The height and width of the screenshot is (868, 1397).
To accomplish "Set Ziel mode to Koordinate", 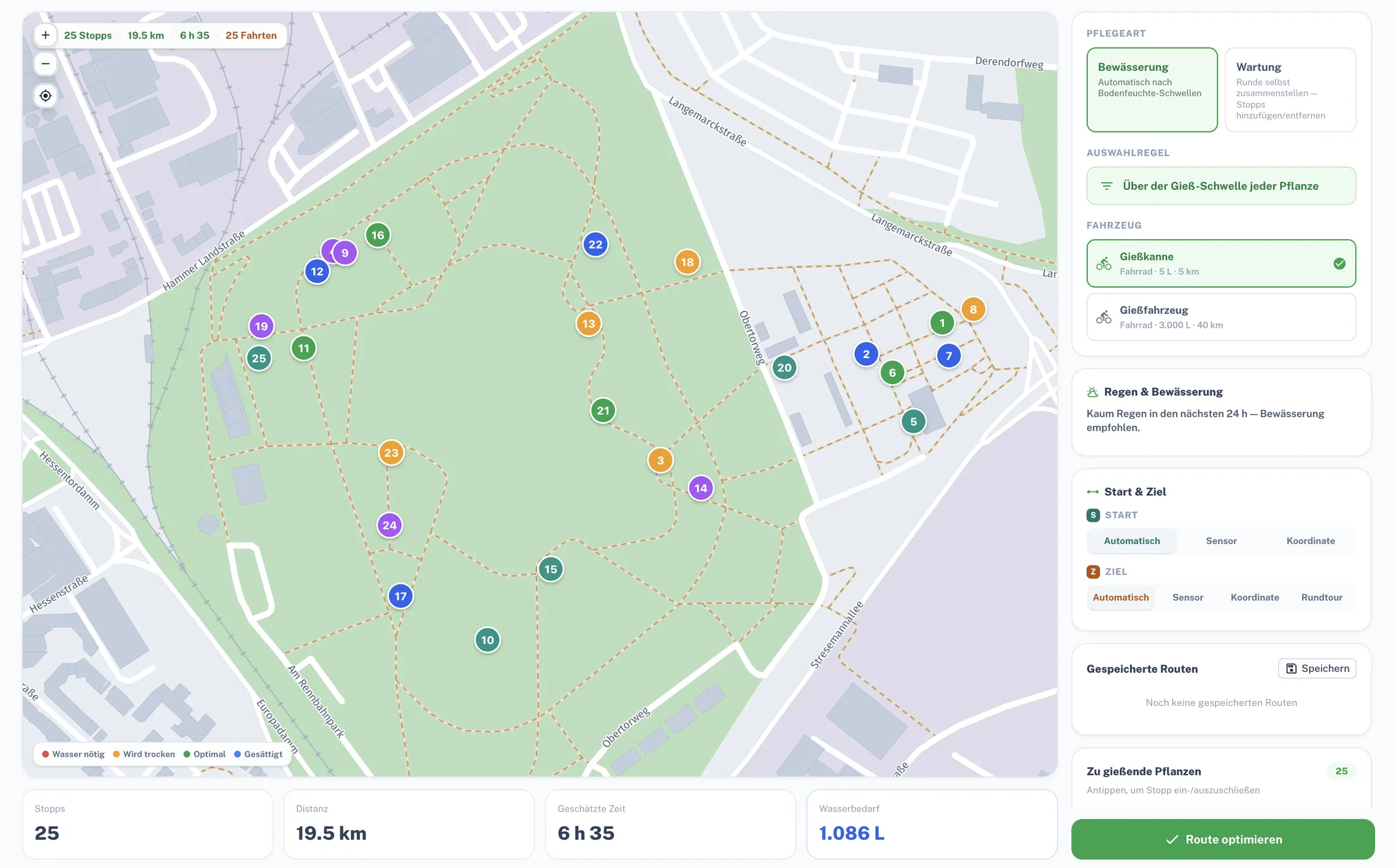I will tap(1255, 597).
